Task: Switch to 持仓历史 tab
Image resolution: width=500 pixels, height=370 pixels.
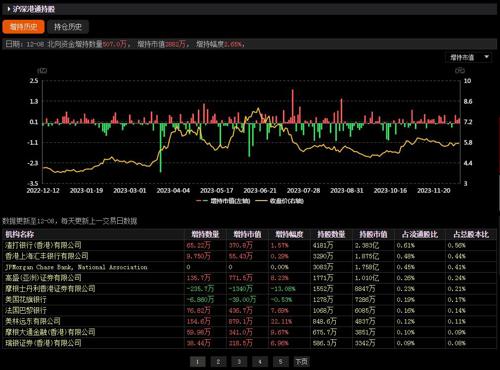Action: [x=68, y=27]
